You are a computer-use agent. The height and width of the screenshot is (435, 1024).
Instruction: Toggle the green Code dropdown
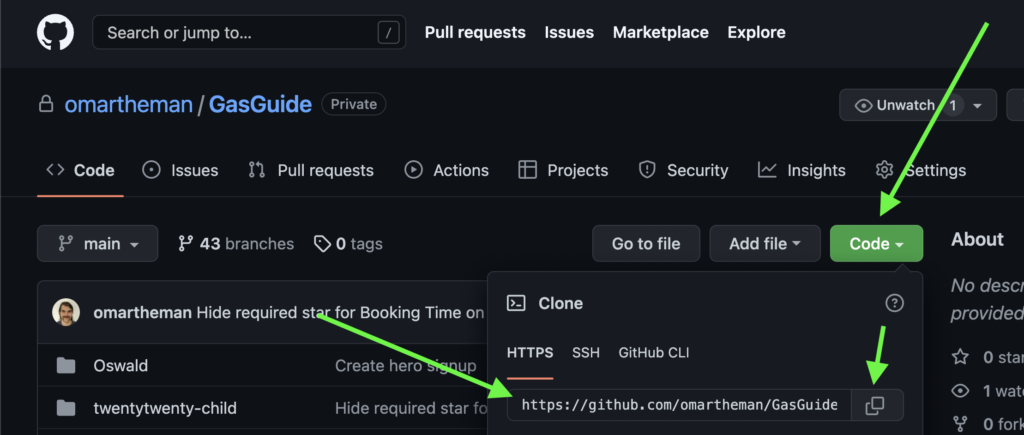click(x=876, y=244)
